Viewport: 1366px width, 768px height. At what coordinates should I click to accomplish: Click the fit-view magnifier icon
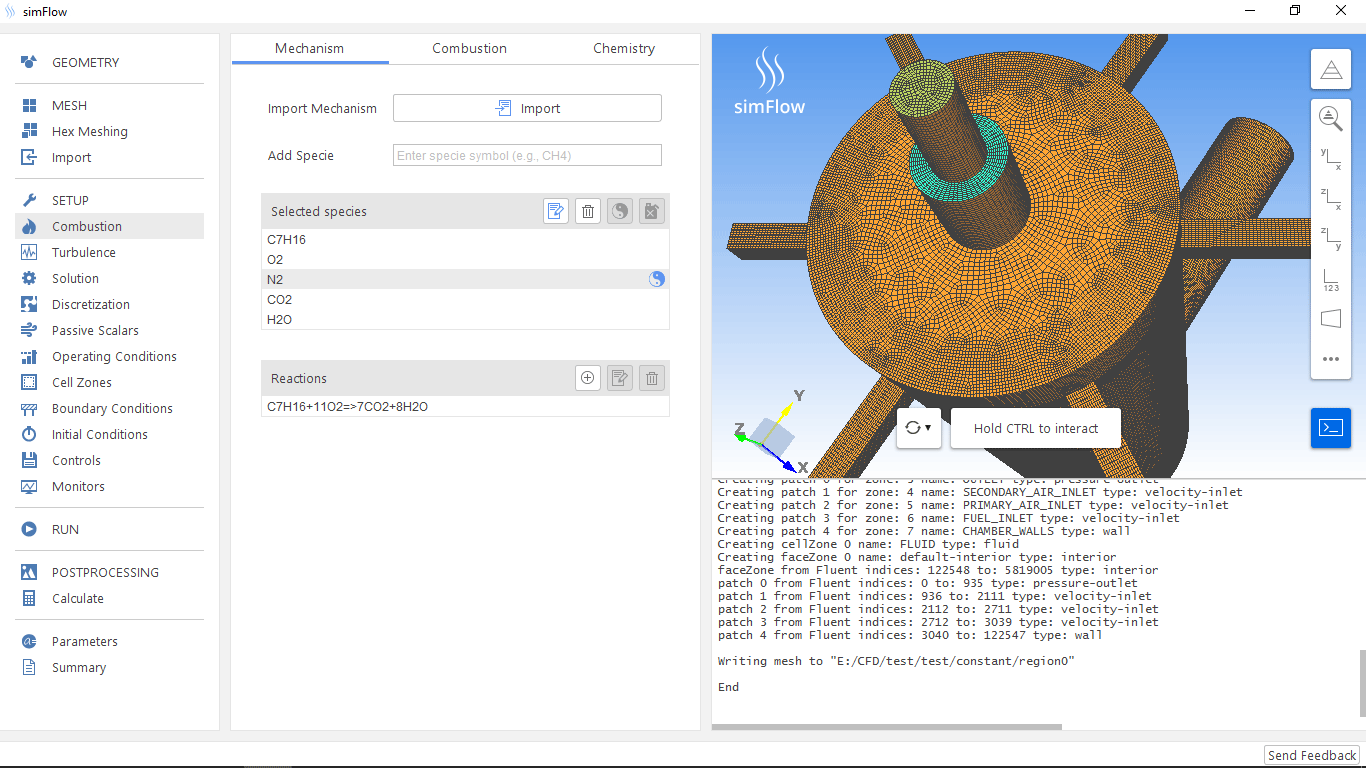click(1330, 118)
